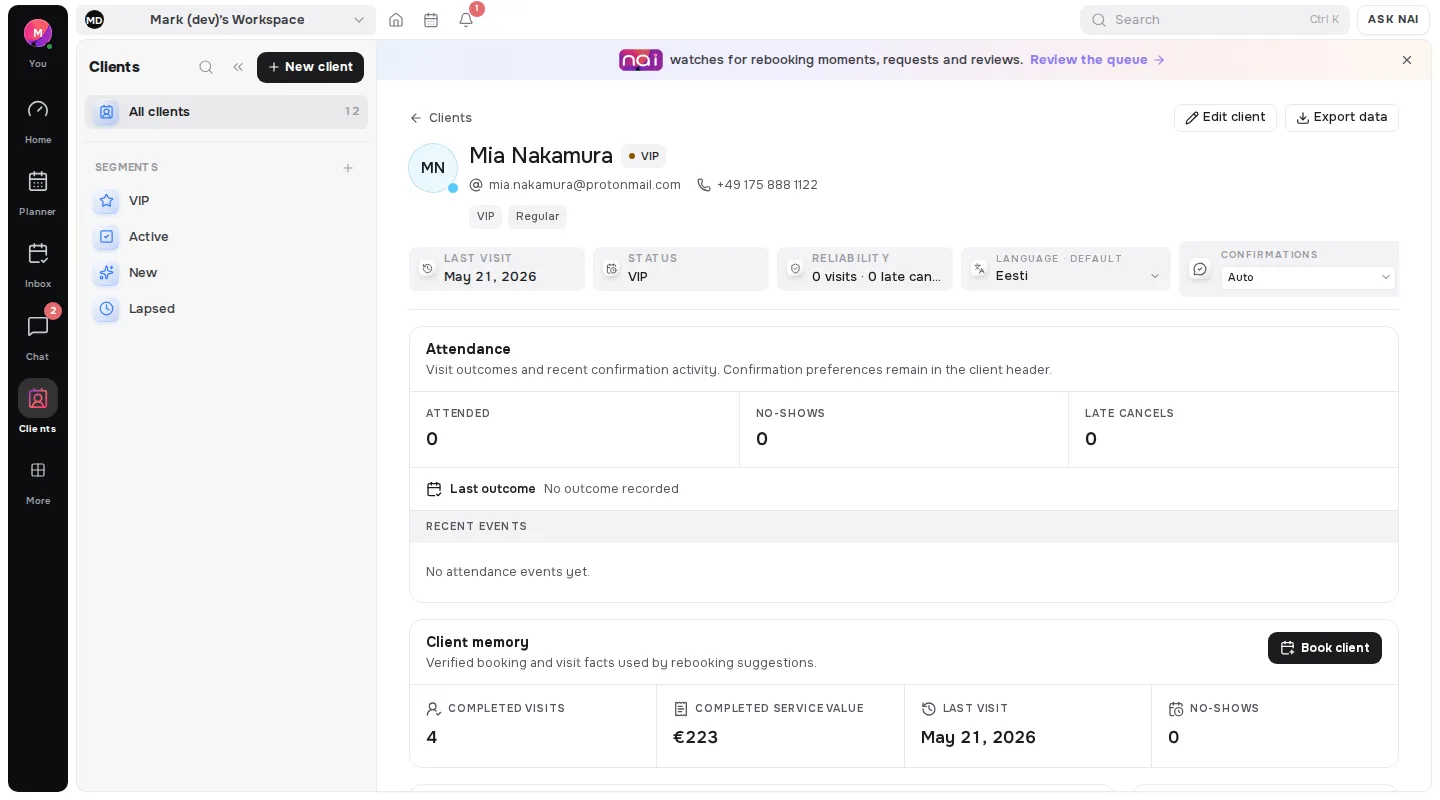This screenshot has height=800, width=1440.
Task: Open ASK NAI assistant
Action: click(1393, 20)
